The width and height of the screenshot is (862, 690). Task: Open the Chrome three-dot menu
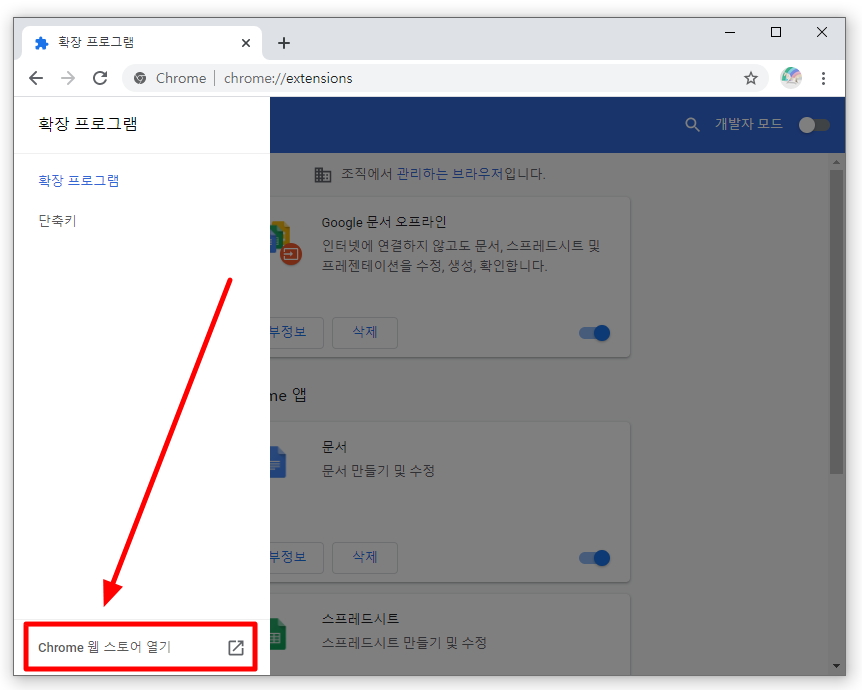pyautogui.click(x=823, y=78)
